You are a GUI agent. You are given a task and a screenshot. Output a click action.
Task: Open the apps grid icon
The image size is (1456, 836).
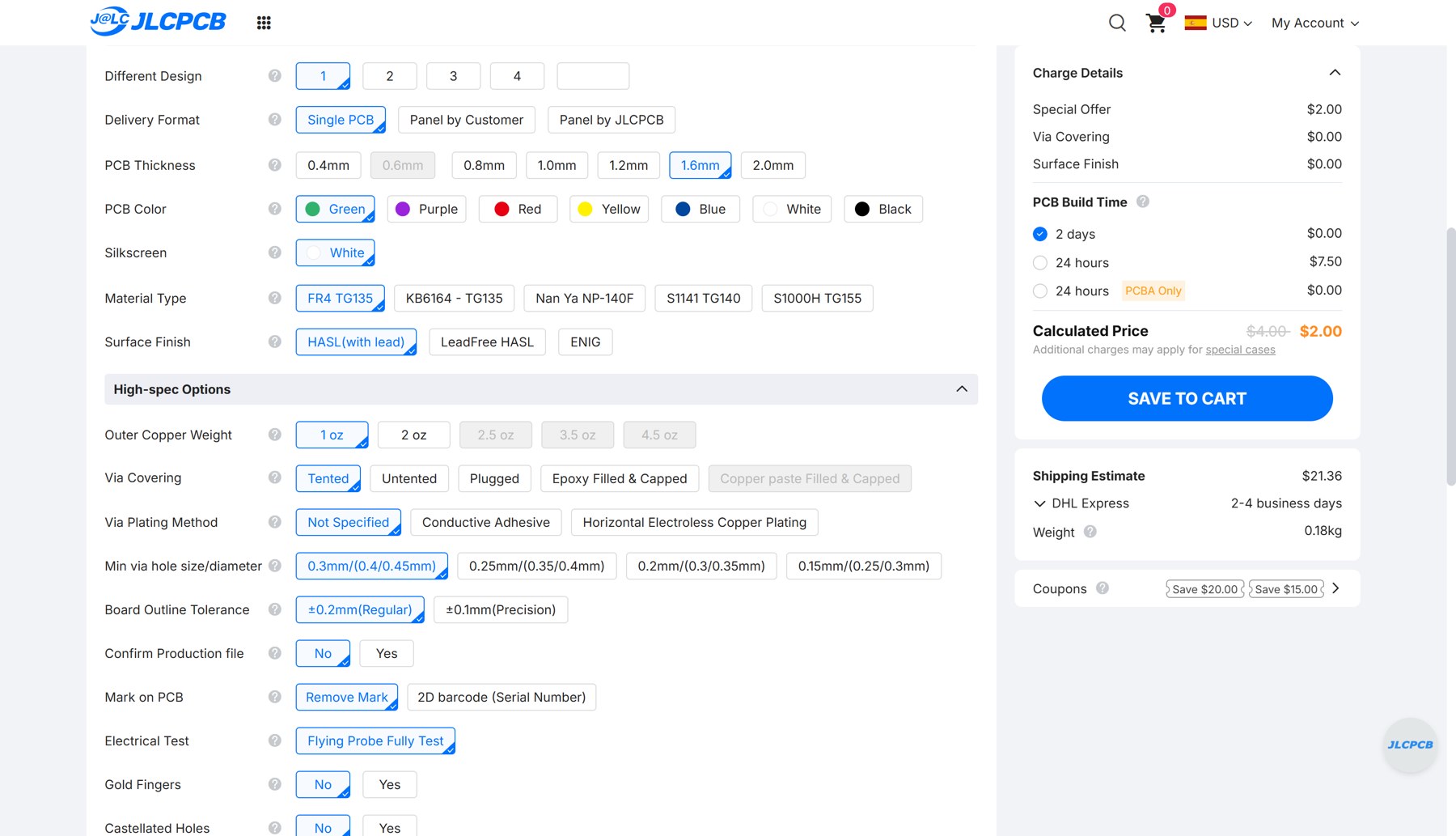pyautogui.click(x=264, y=23)
